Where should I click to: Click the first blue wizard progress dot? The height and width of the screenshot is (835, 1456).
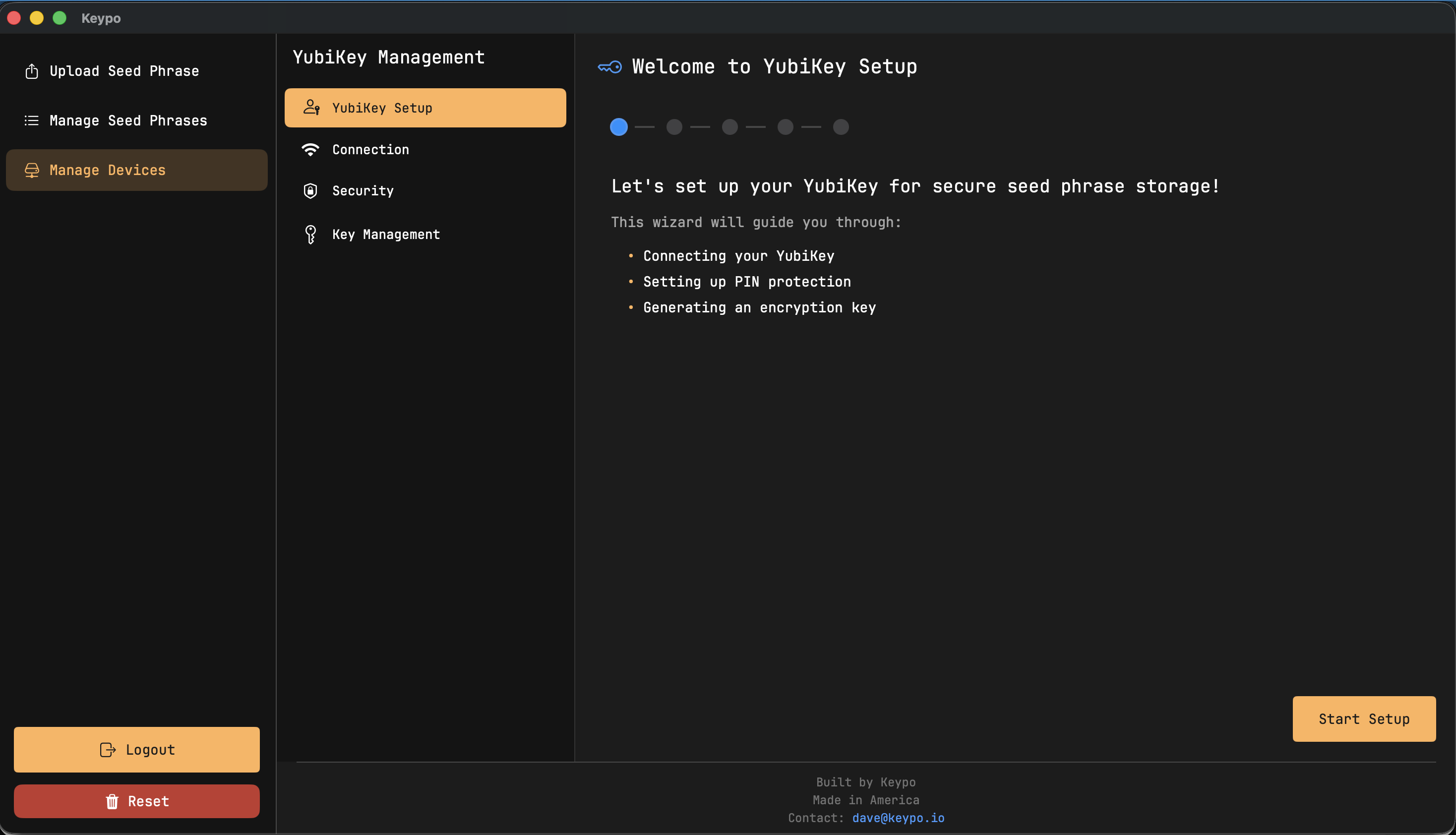tap(618, 127)
